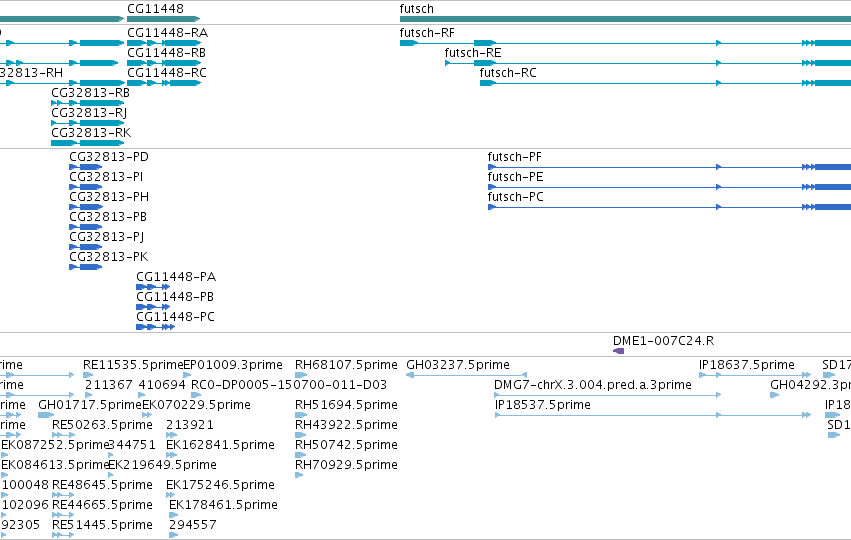The width and height of the screenshot is (851, 540).
Task: Click the DMG7-chrX.3.004.pred.a.3prime label
Action: click(593, 385)
